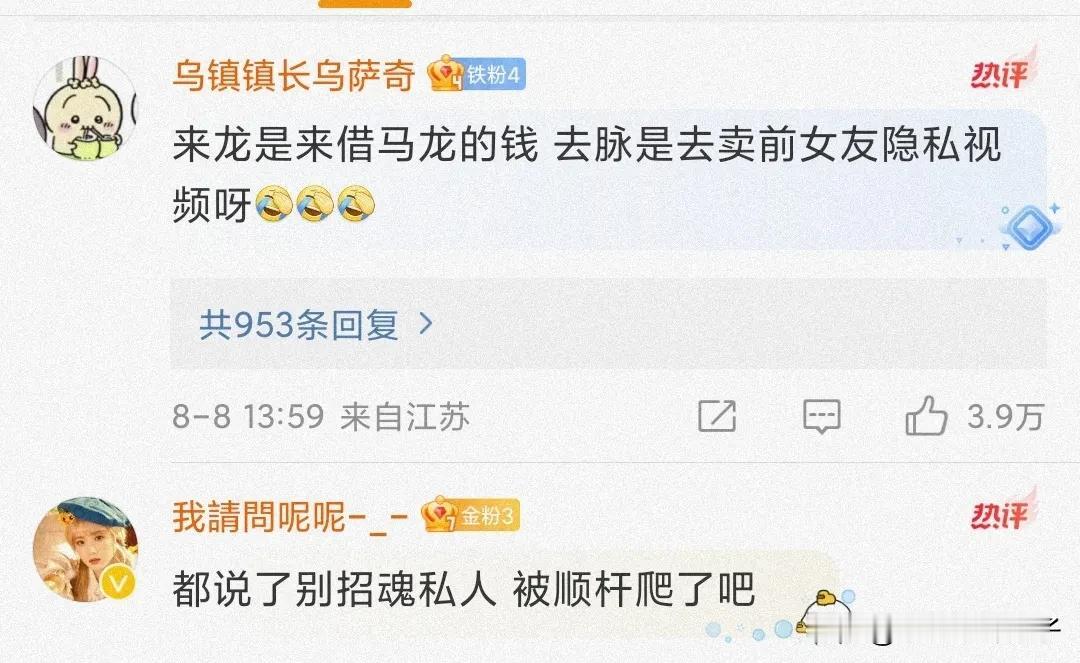Viewport: 1080px width, 663px height.
Task: Tap the chevron beside 953 replies
Action: click(x=426, y=323)
